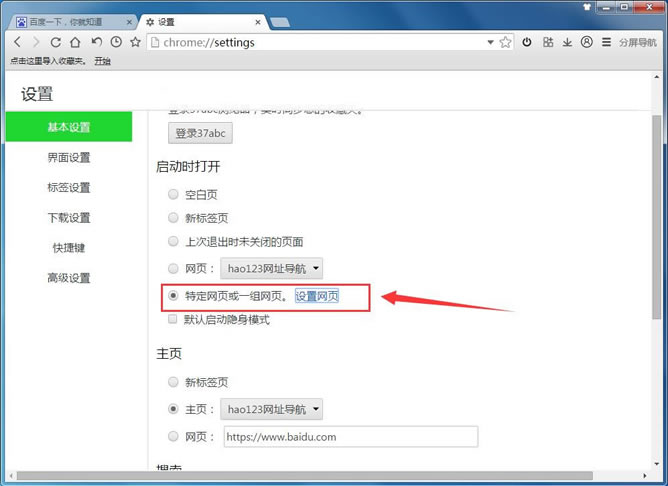This screenshot has width=668, height=486.
Task: Click the homepage URL field with https://www.baidu.com
Action: click(350, 437)
